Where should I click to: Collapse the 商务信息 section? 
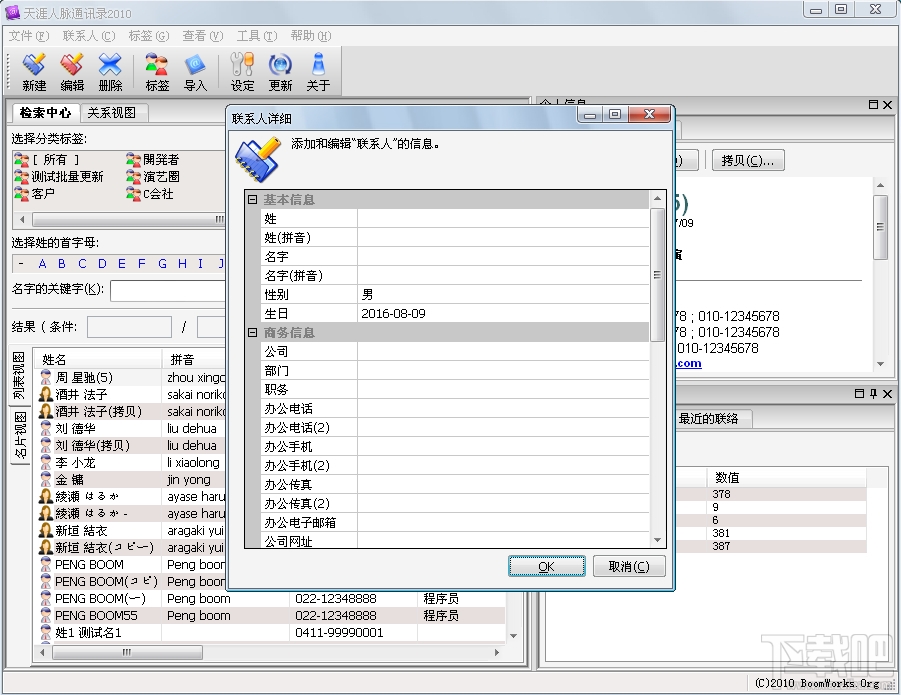tap(252, 333)
